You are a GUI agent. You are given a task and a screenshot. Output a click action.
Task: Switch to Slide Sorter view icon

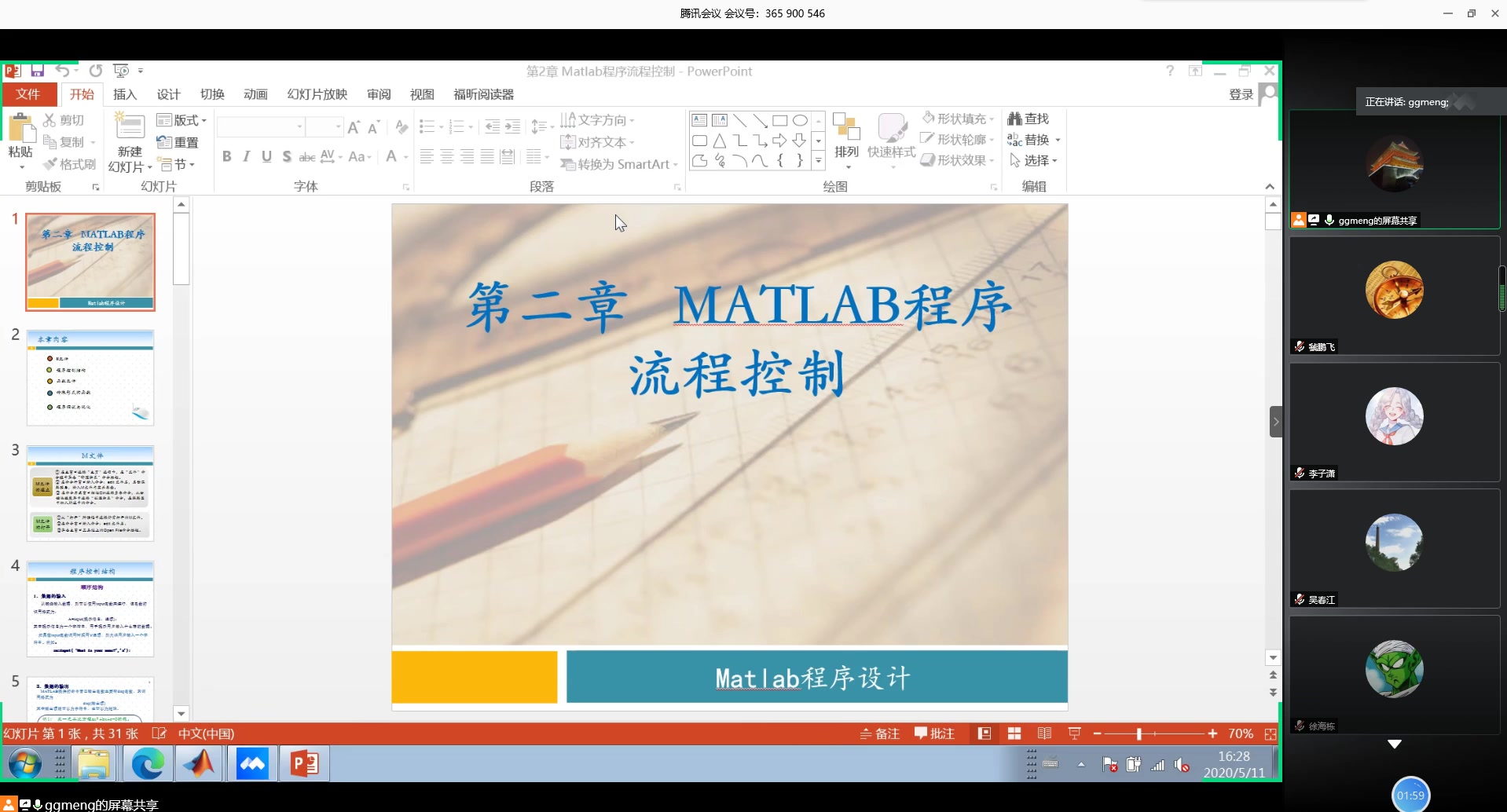[1014, 733]
